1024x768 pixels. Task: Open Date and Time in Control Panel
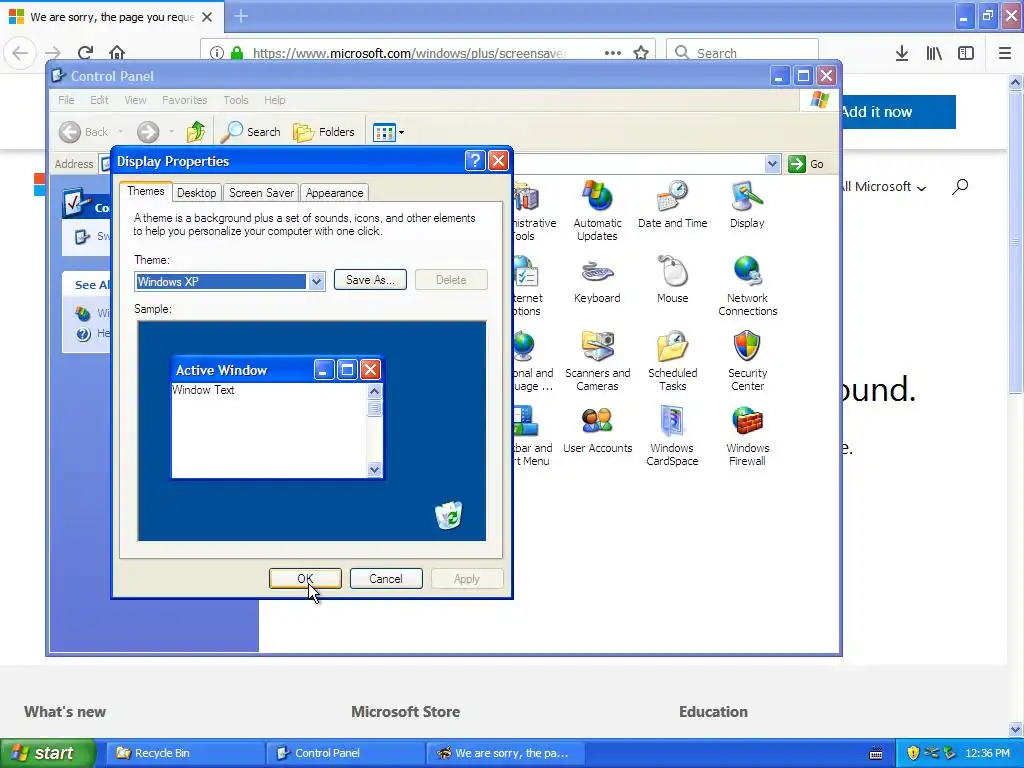[672, 204]
